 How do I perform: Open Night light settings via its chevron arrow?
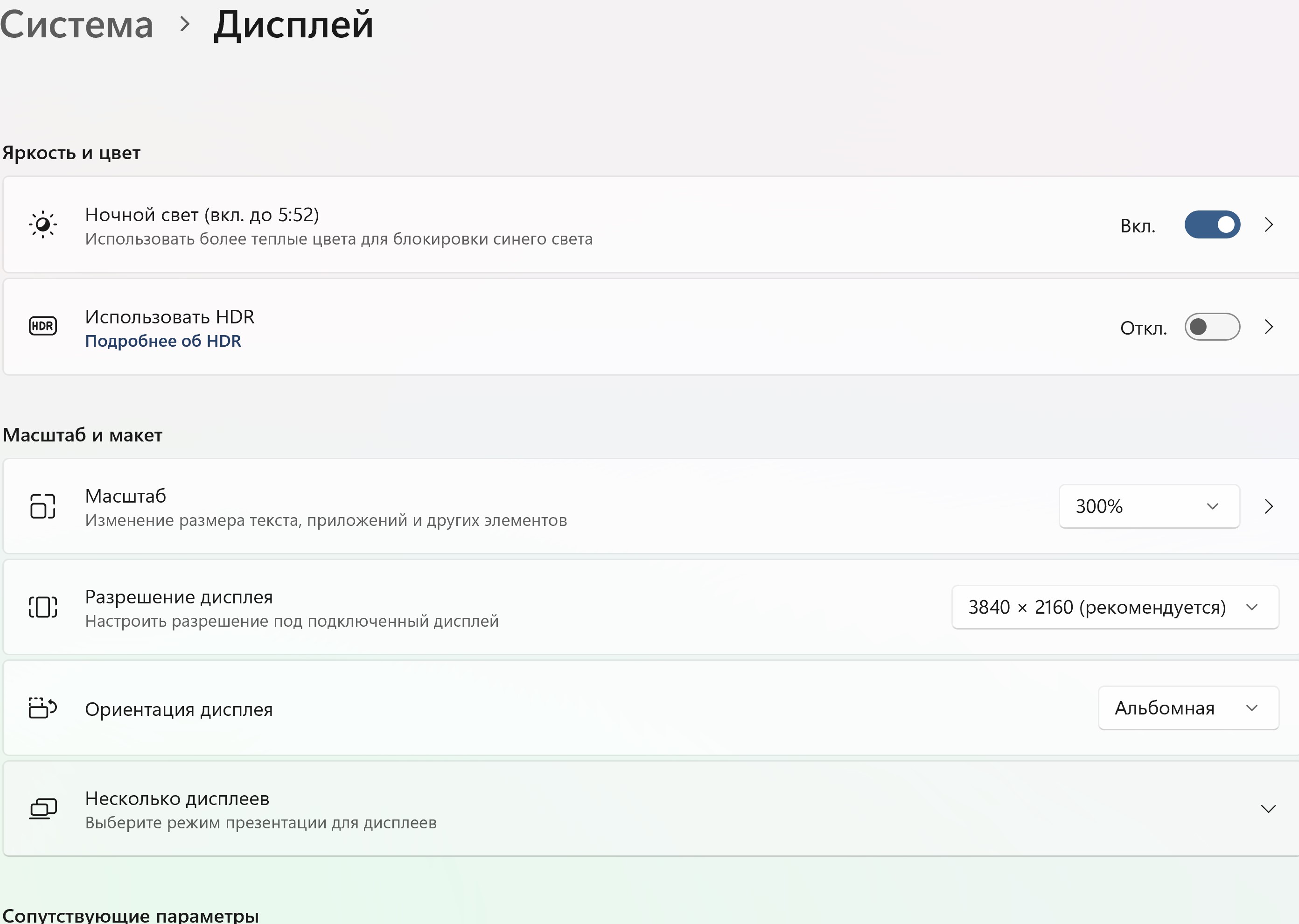[x=1269, y=225]
